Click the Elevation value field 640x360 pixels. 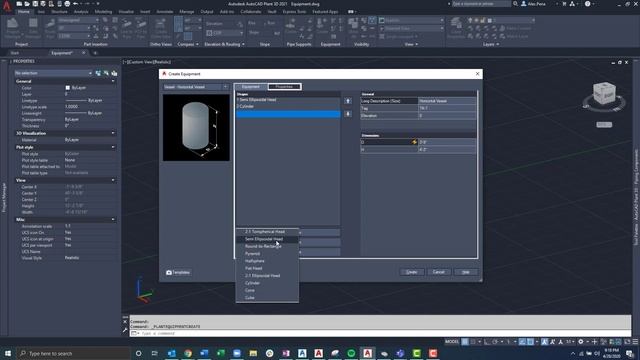point(447,116)
